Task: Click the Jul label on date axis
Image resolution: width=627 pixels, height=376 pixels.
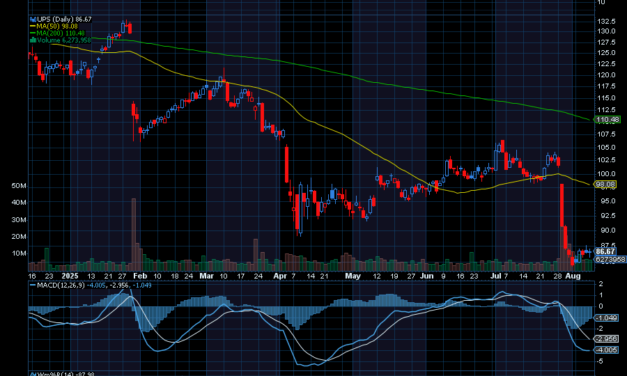Action: 495,276
